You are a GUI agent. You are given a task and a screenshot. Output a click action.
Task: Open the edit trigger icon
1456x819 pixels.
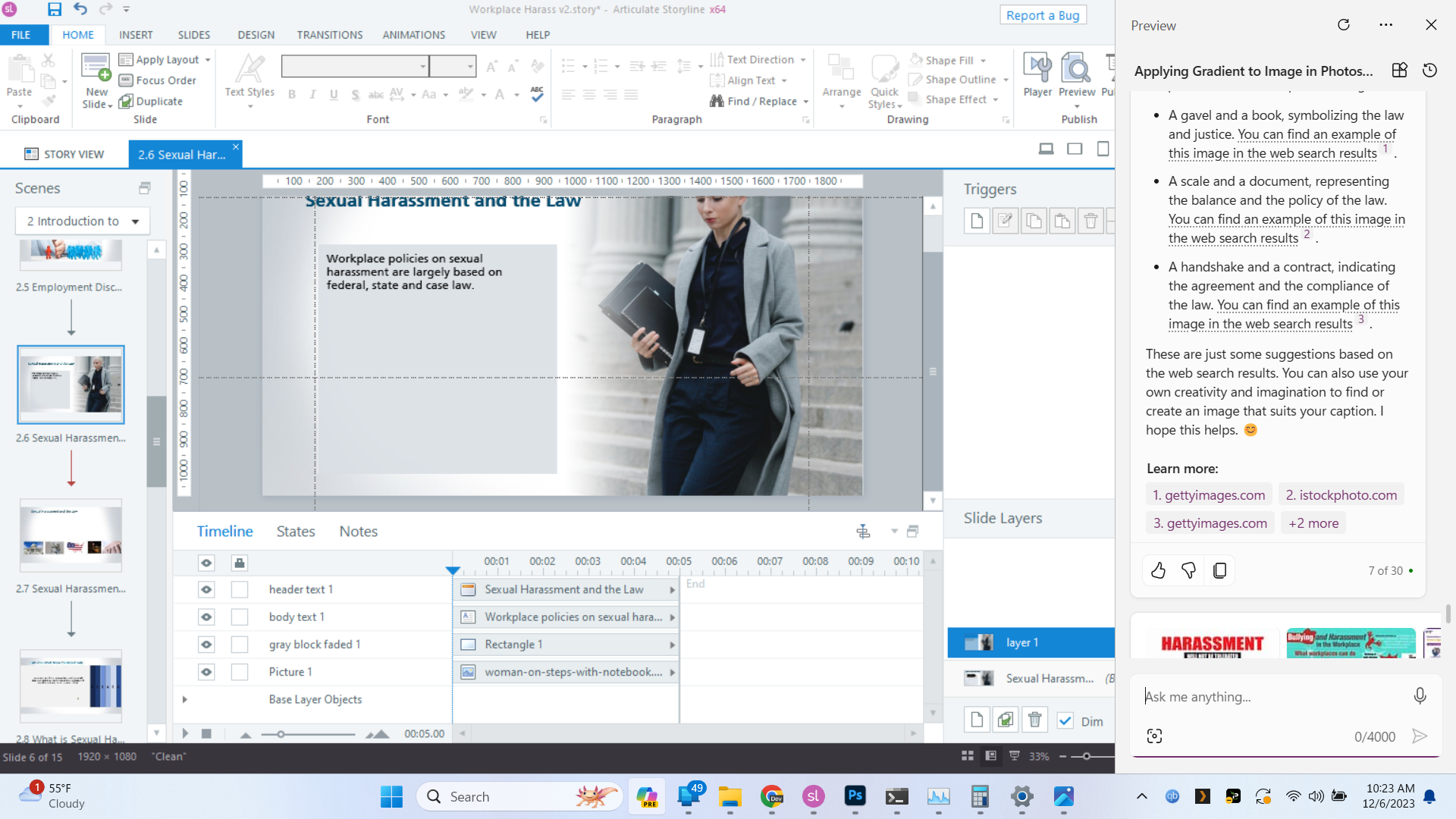[x=1005, y=221]
